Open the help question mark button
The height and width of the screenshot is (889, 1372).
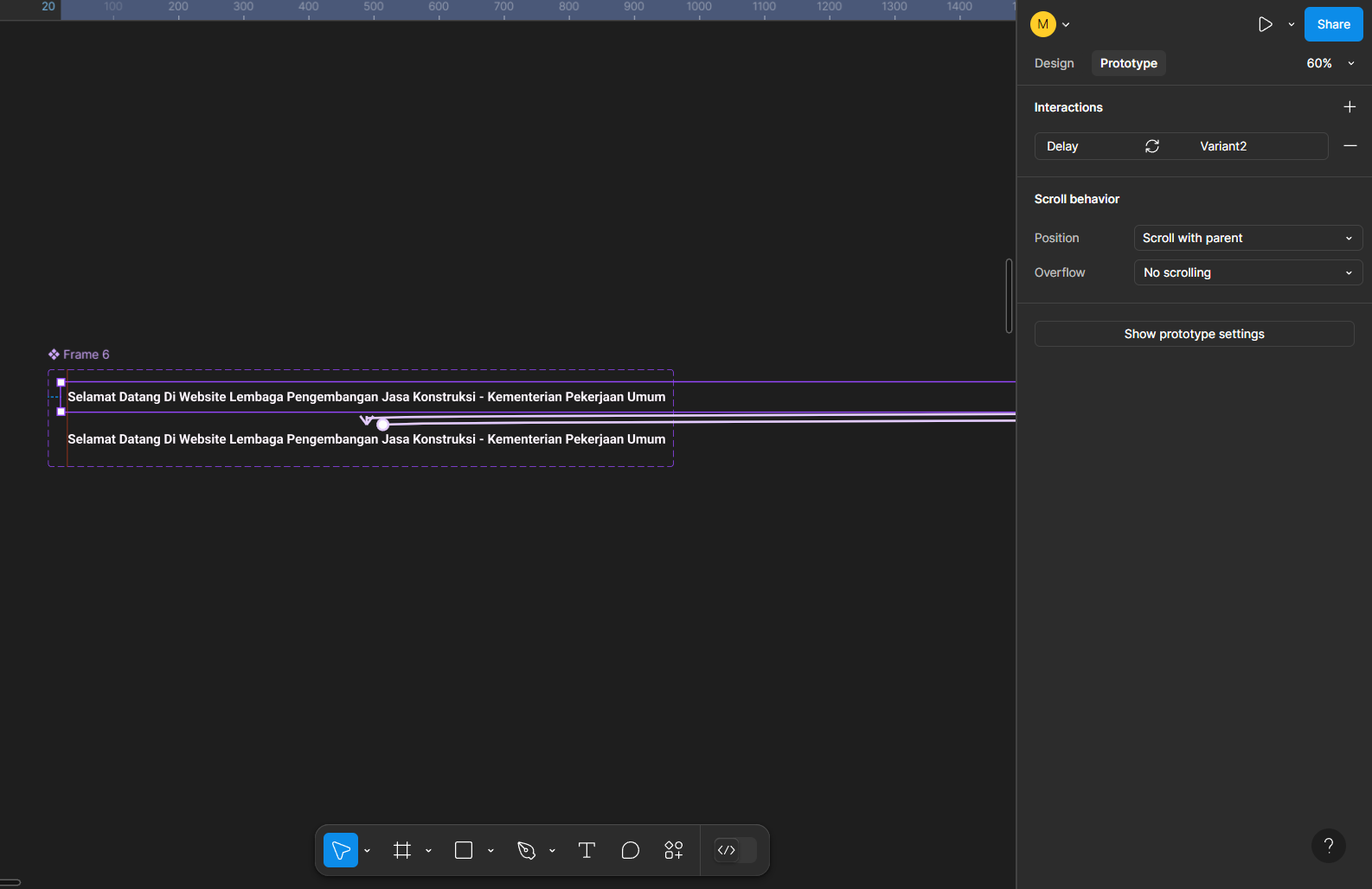(x=1328, y=846)
